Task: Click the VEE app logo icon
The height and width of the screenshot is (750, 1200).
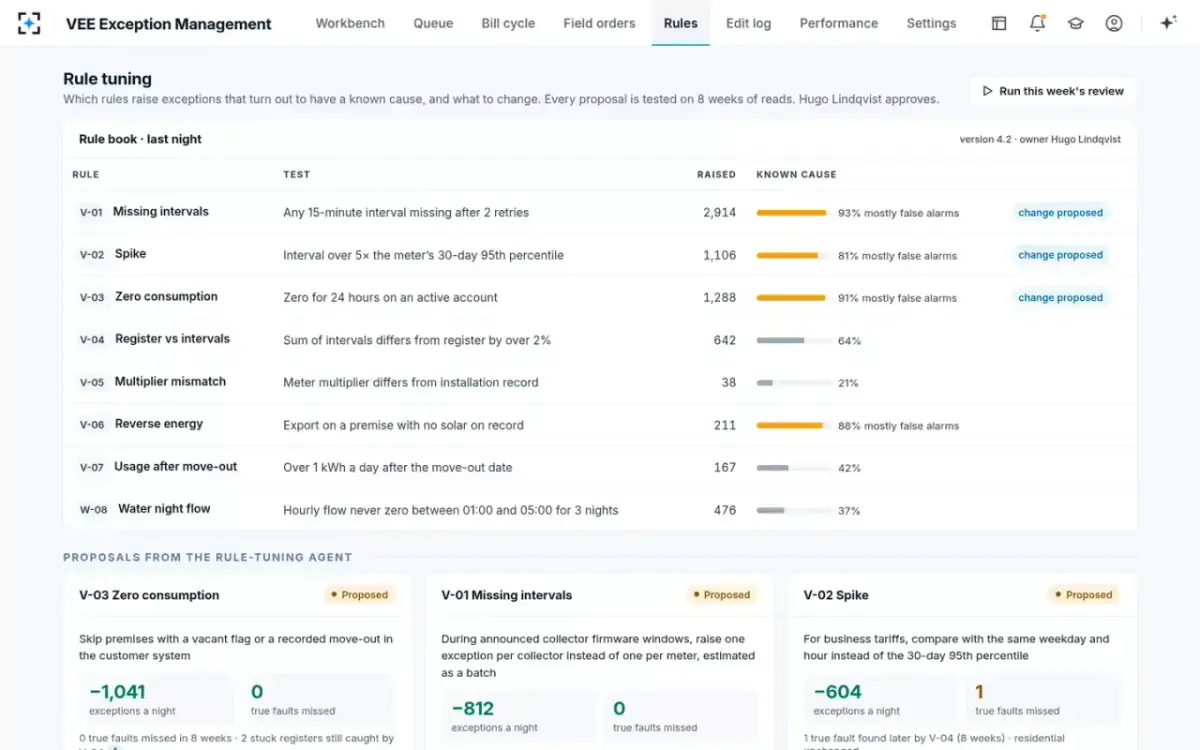Action: (x=29, y=23)
